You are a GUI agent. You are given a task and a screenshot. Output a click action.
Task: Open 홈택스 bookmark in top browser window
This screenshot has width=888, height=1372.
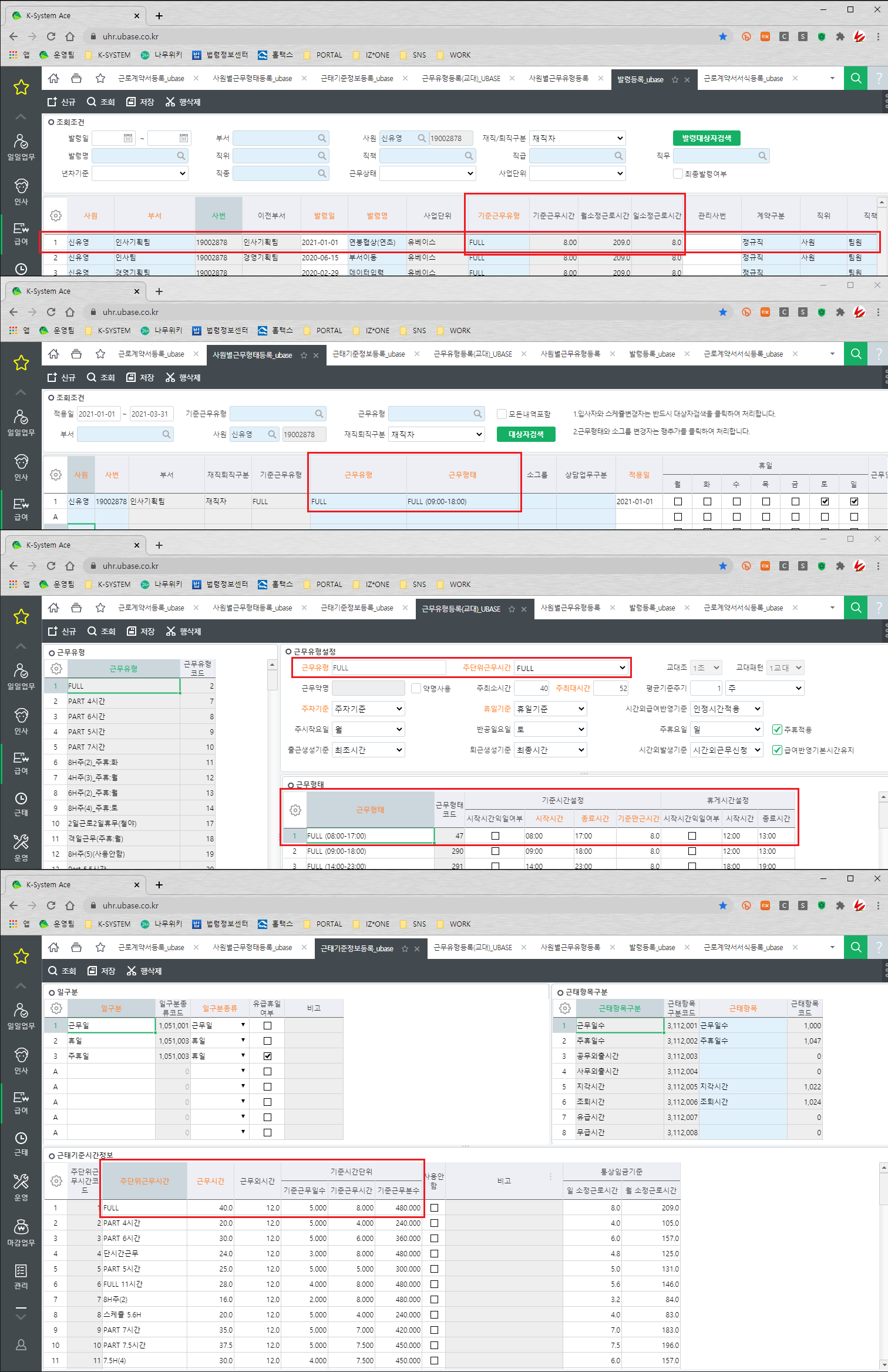(275, 55)
